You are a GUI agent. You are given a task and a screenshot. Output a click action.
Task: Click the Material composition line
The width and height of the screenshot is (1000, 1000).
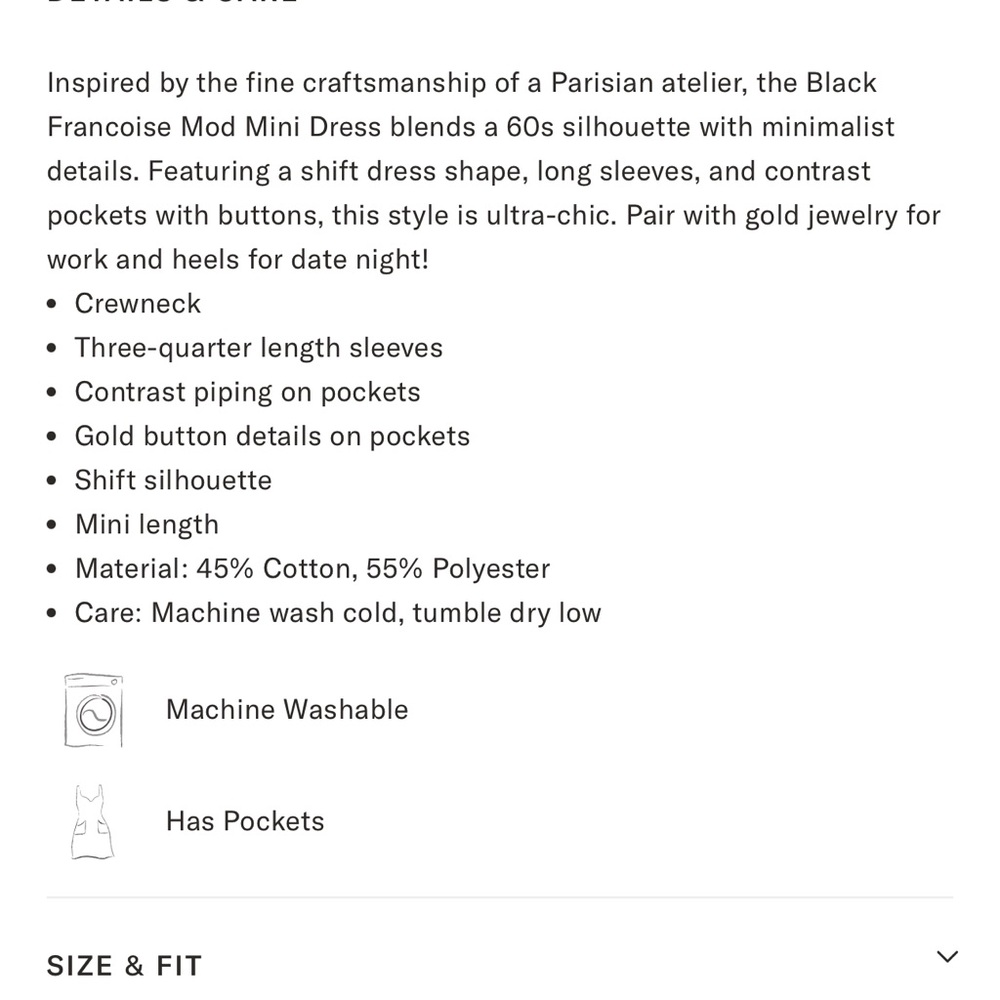(x=312, y=569)
